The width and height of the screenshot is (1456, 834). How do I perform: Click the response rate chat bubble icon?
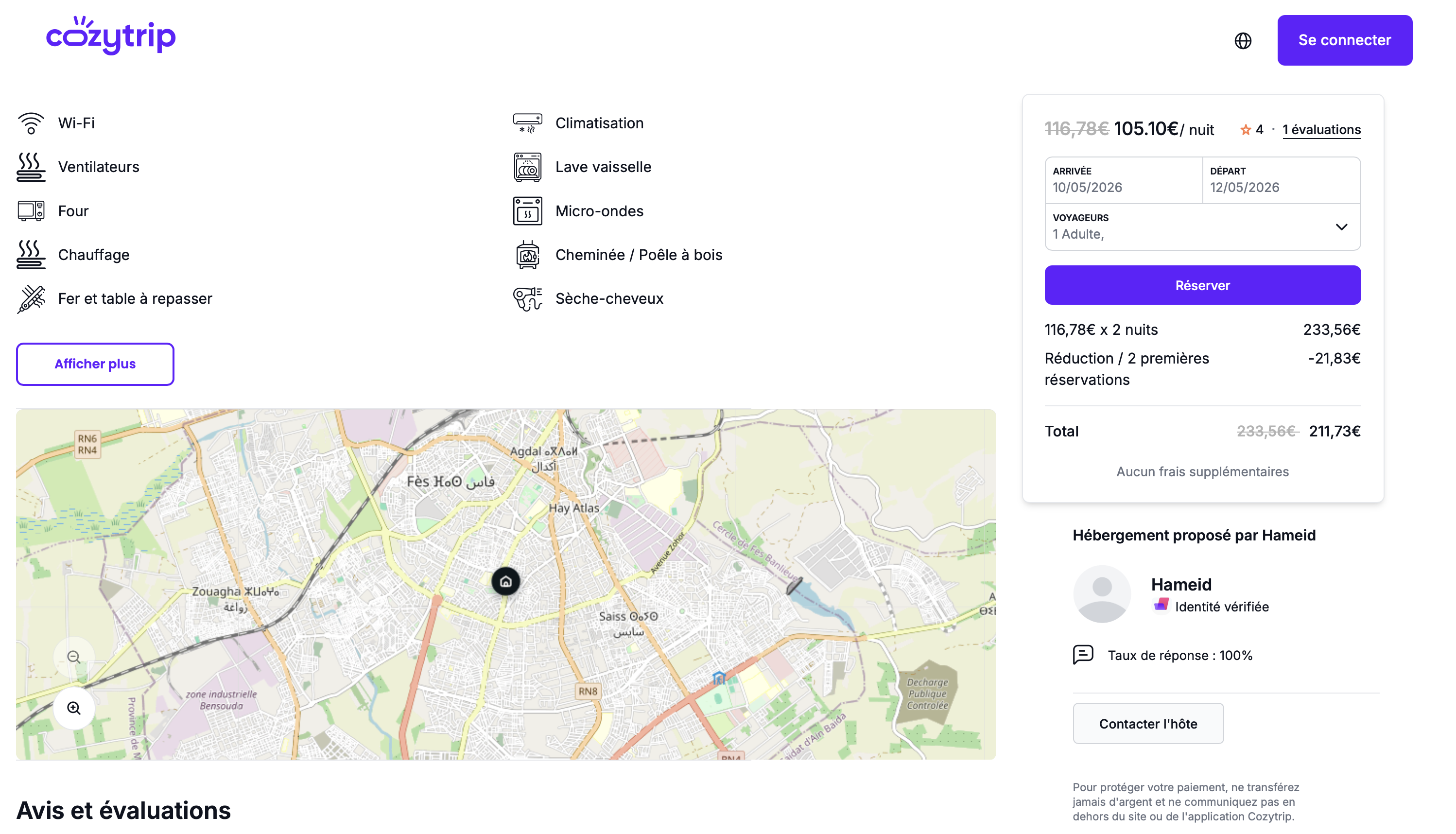1083,655
